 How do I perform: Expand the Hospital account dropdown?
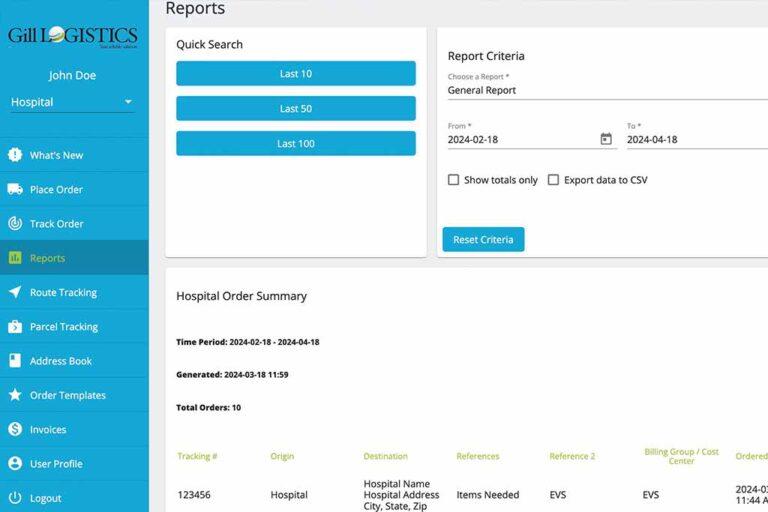[128, 102]
